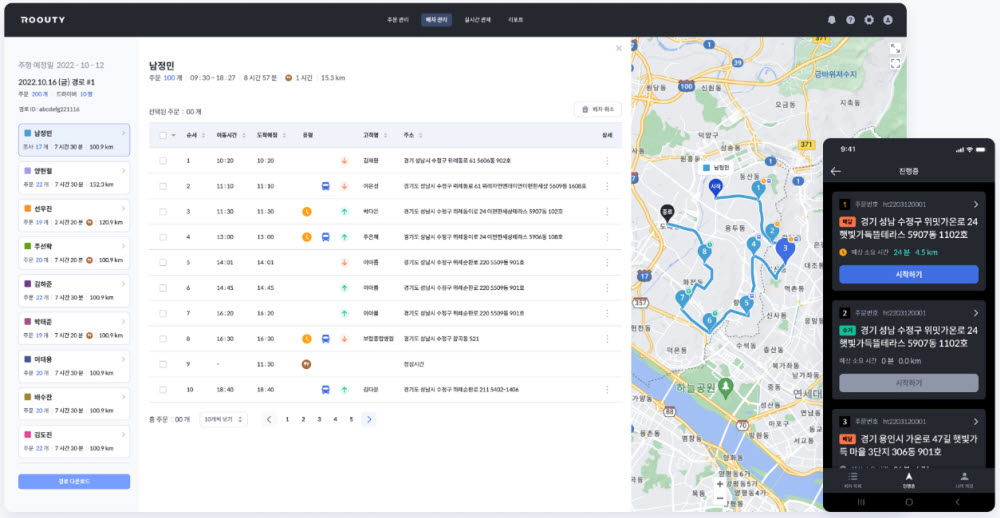Open settings via the gear icon
Screen dimensions: 1000x518
tap(869, 20)
